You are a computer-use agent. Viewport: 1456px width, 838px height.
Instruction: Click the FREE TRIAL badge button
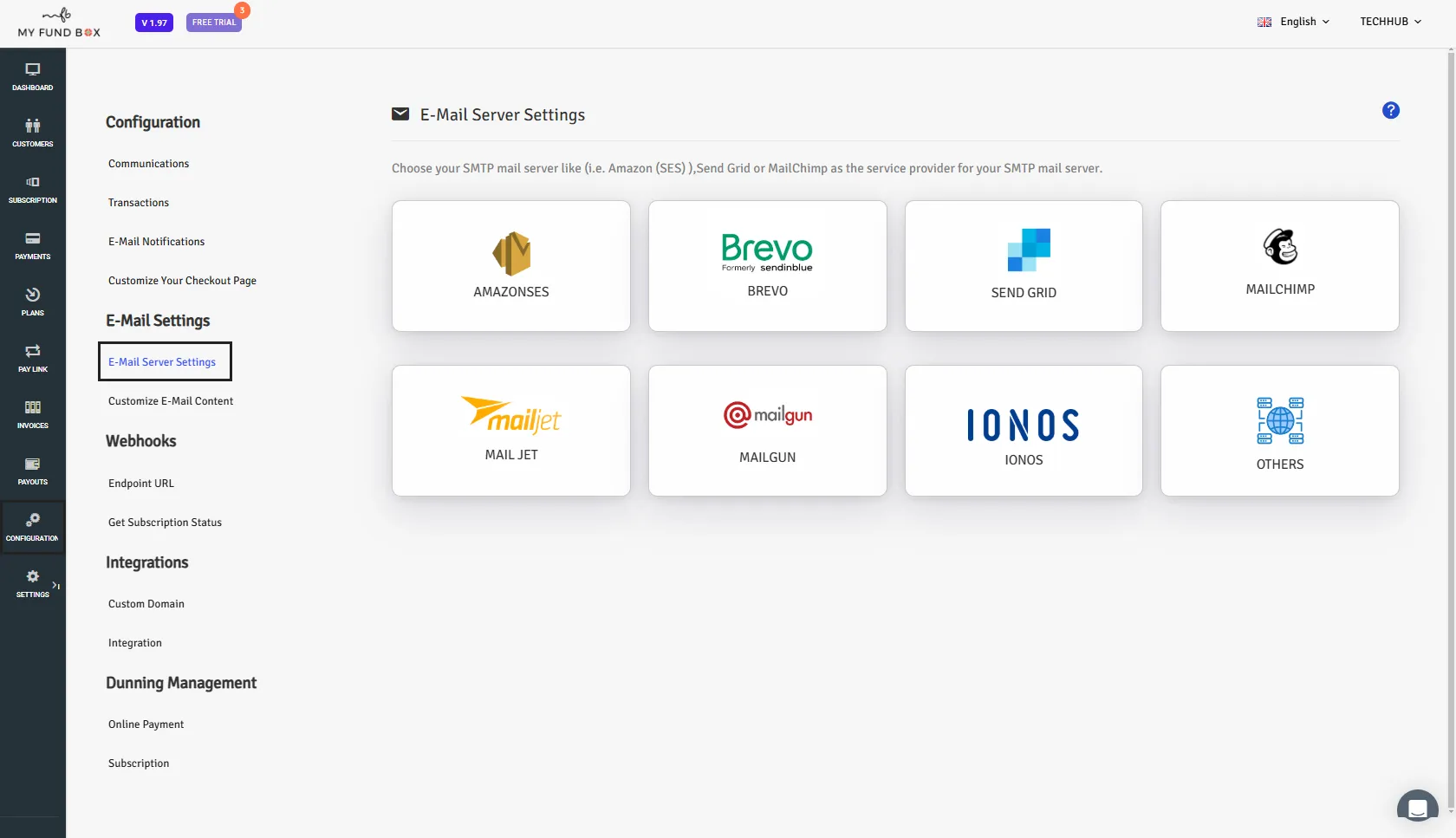tap(214, 23)
